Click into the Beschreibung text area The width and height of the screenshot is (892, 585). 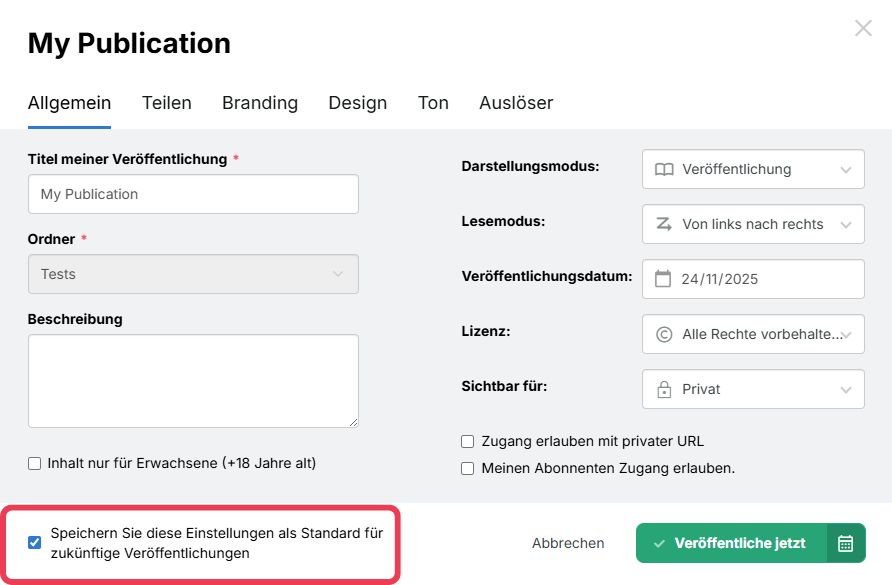[193, 381]
